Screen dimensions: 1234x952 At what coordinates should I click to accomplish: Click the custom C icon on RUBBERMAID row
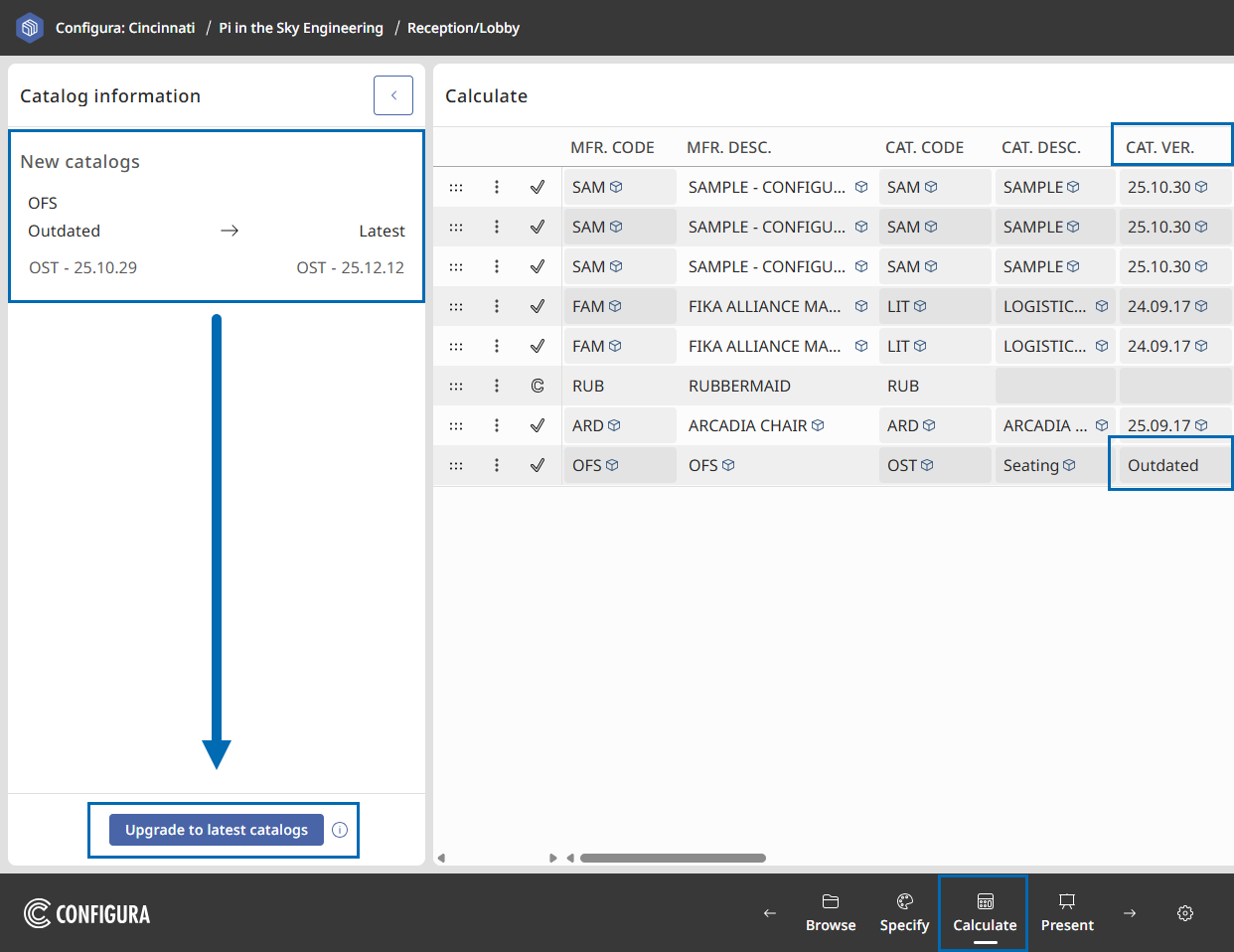(x=538, y=386)
